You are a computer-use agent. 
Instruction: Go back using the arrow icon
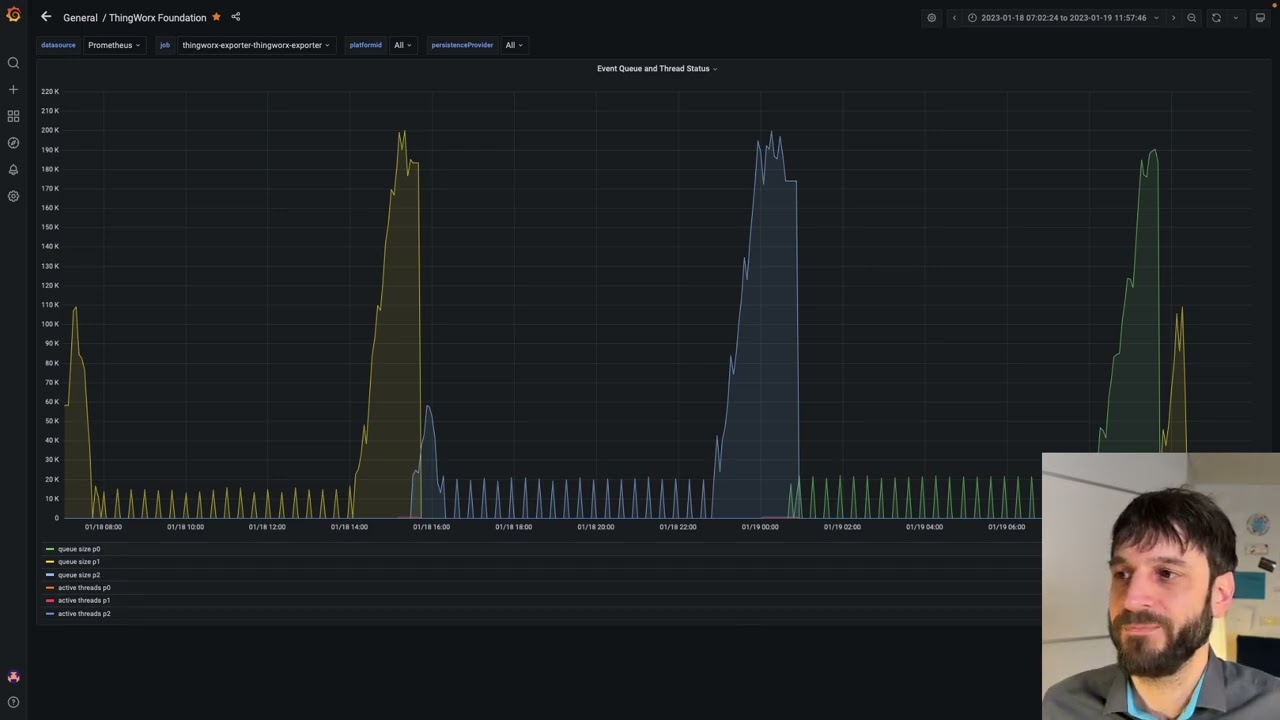pyautogui.click(x=46, y=17)
